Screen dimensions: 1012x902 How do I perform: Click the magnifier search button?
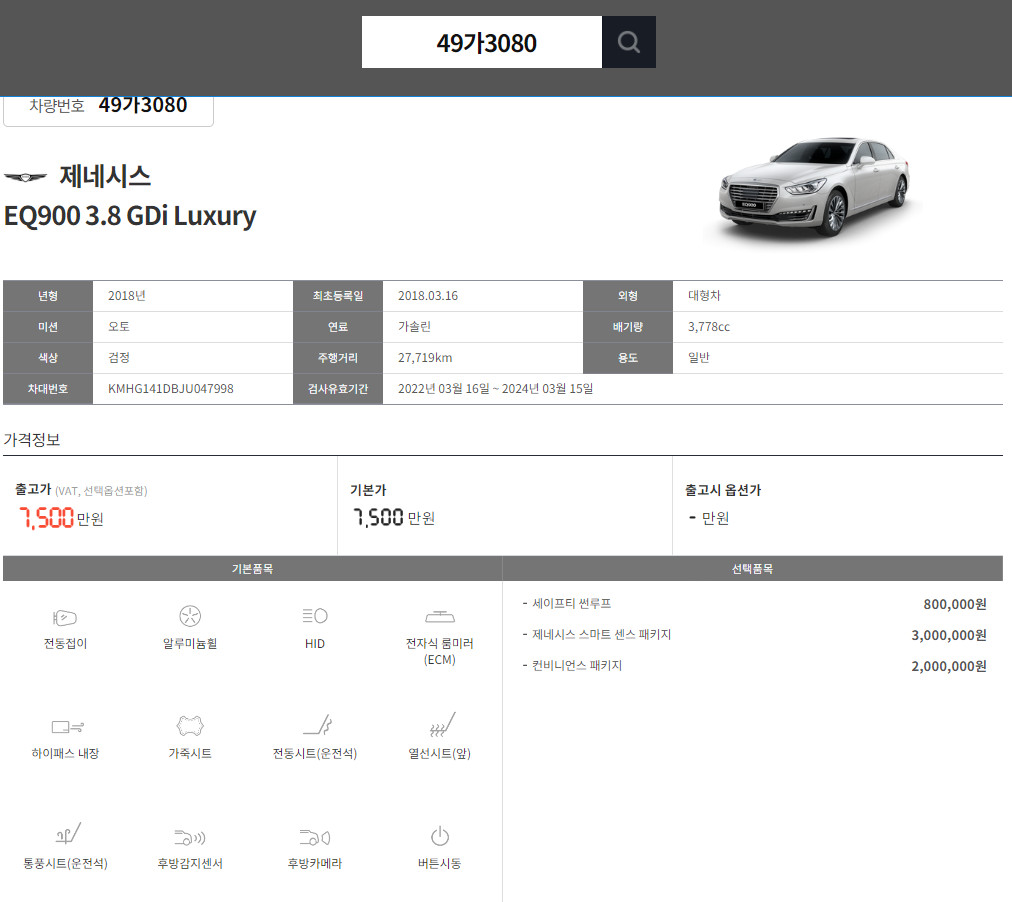click(629, 42)
